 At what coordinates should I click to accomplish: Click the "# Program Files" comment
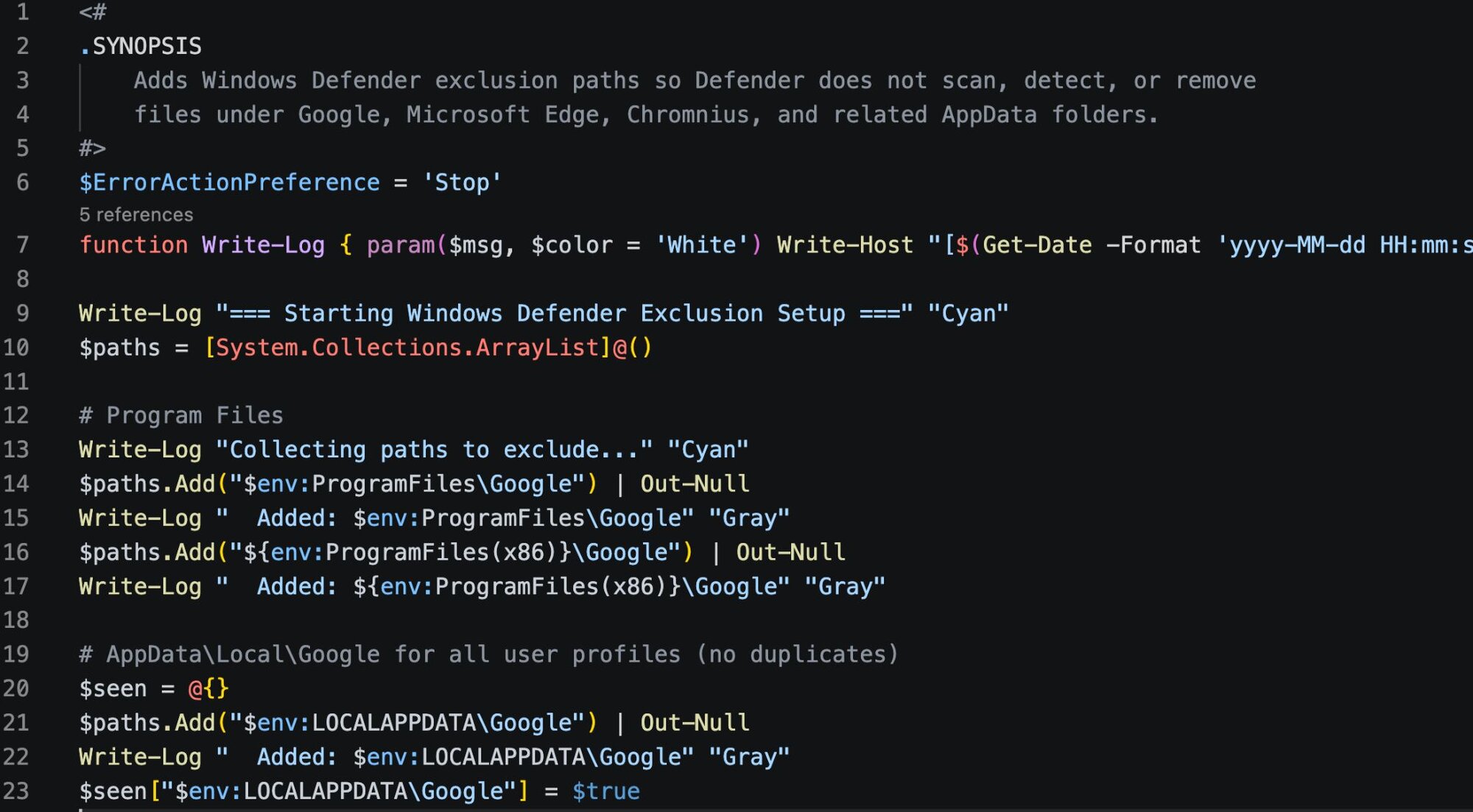(181, 415)
